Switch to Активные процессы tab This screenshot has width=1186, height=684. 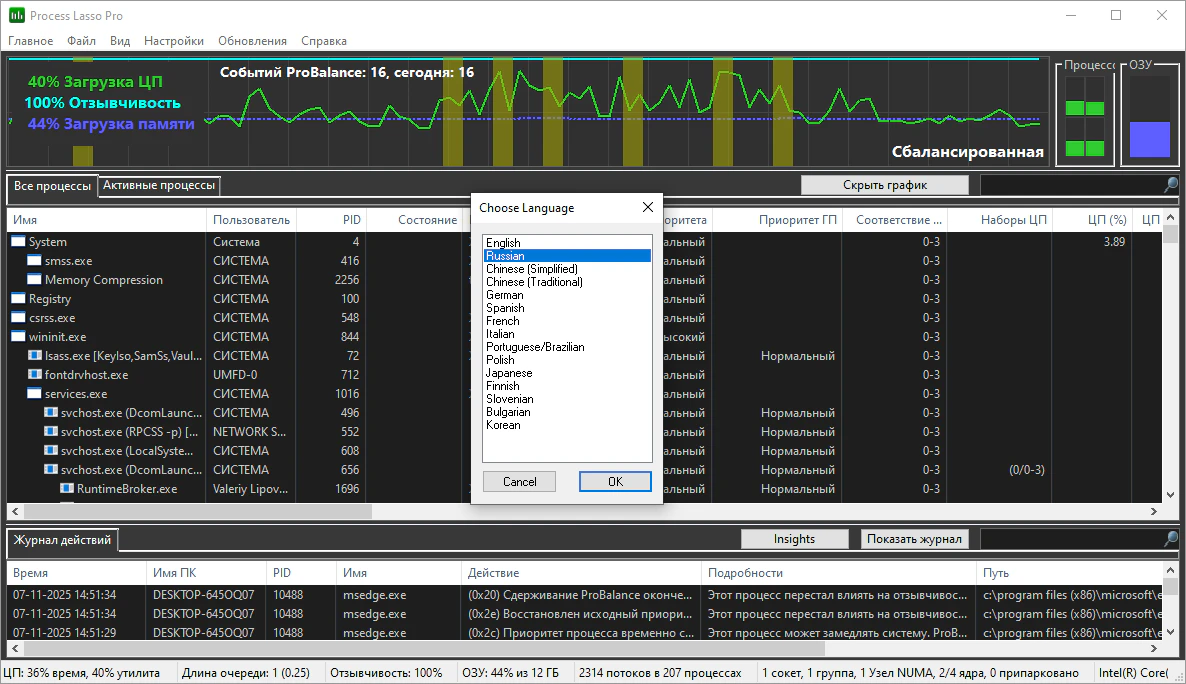(x=159, y=185)
